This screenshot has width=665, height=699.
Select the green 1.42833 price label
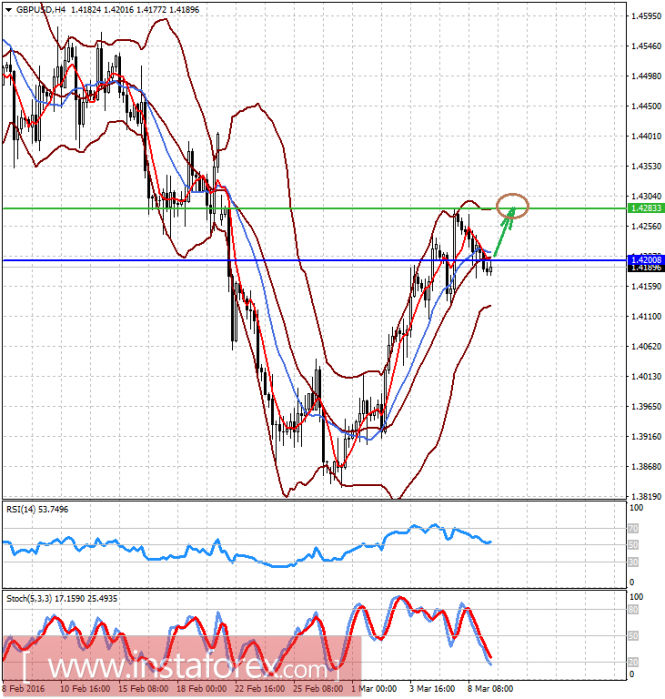click(646, 208)
